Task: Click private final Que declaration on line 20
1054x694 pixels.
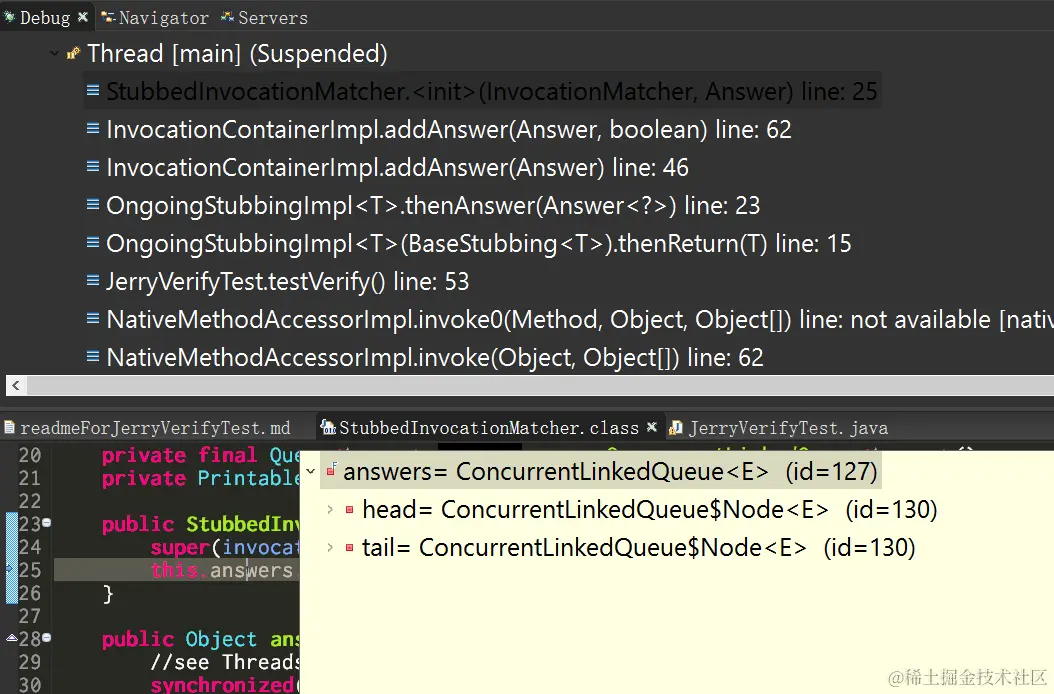Action: coord(200,455)
